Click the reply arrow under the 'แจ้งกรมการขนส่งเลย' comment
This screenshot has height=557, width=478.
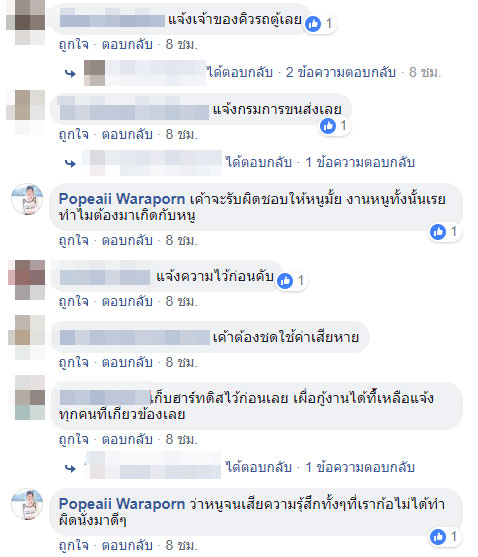pos(70,163)
